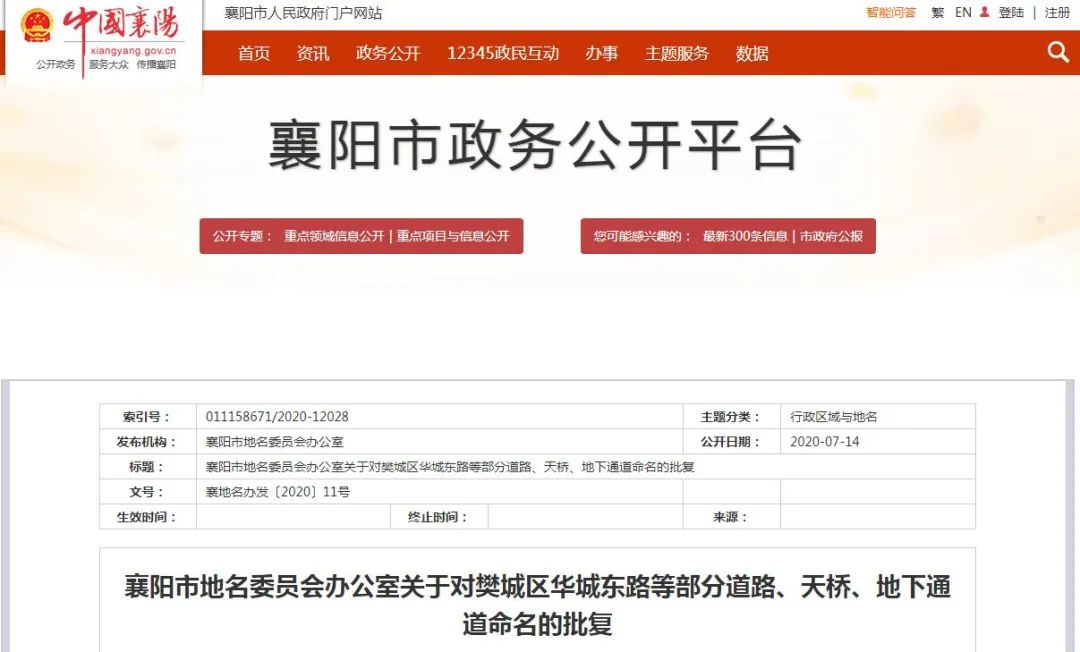This screenshot has height=652, width=1080.
Task: Open the 办事 navigation item
Action: 601,53
